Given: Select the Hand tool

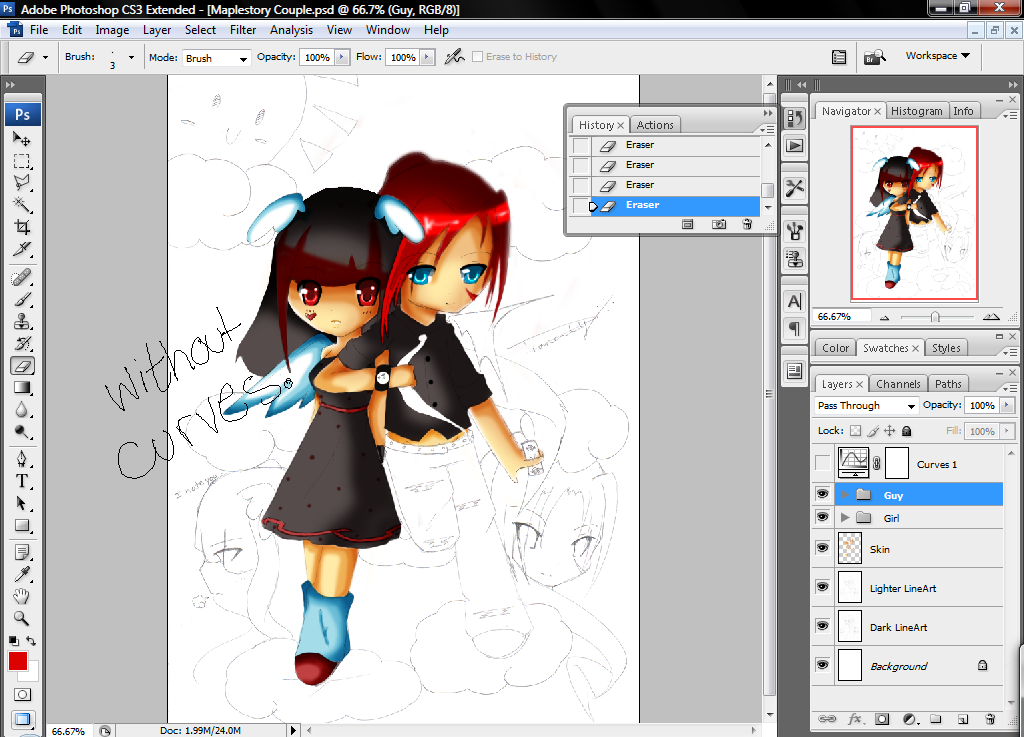Looking at the screenshot, I should pos(22,596).
